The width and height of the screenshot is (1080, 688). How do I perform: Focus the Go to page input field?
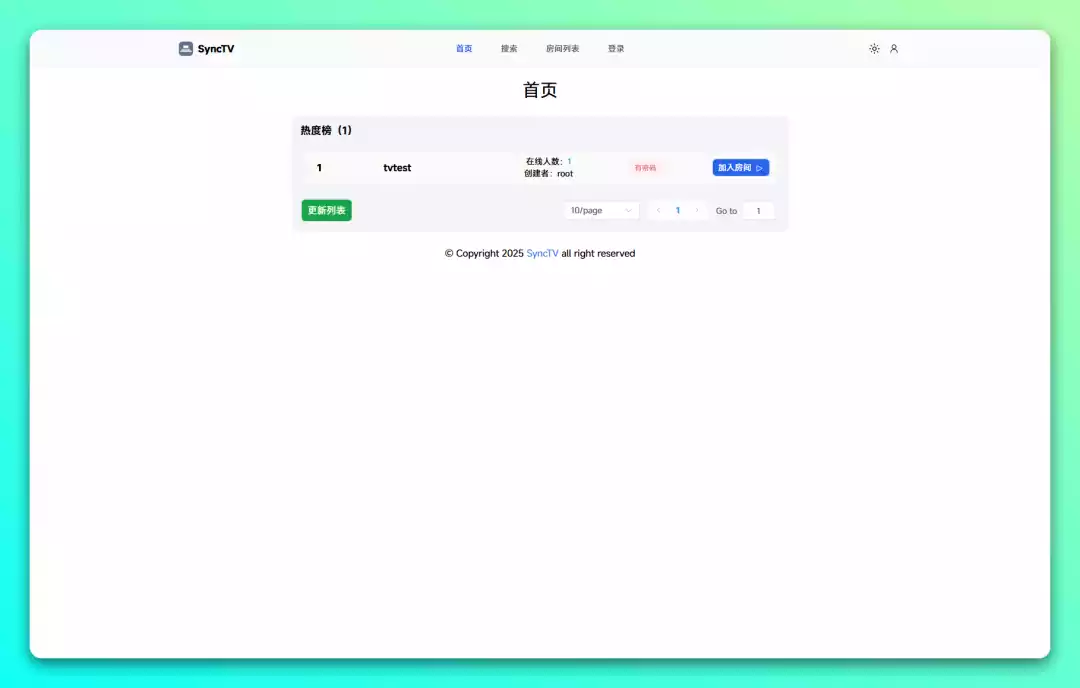pos(758,211)
